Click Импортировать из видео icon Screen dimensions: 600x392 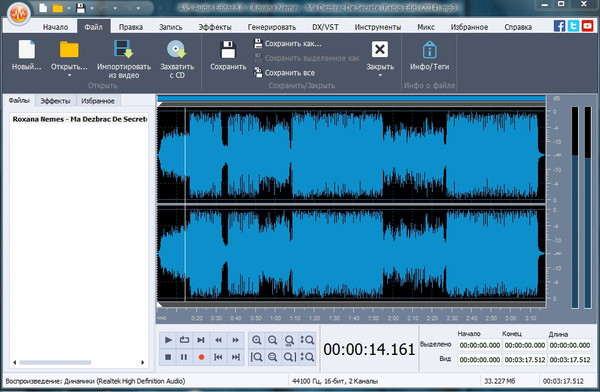[x=123, y=49]
